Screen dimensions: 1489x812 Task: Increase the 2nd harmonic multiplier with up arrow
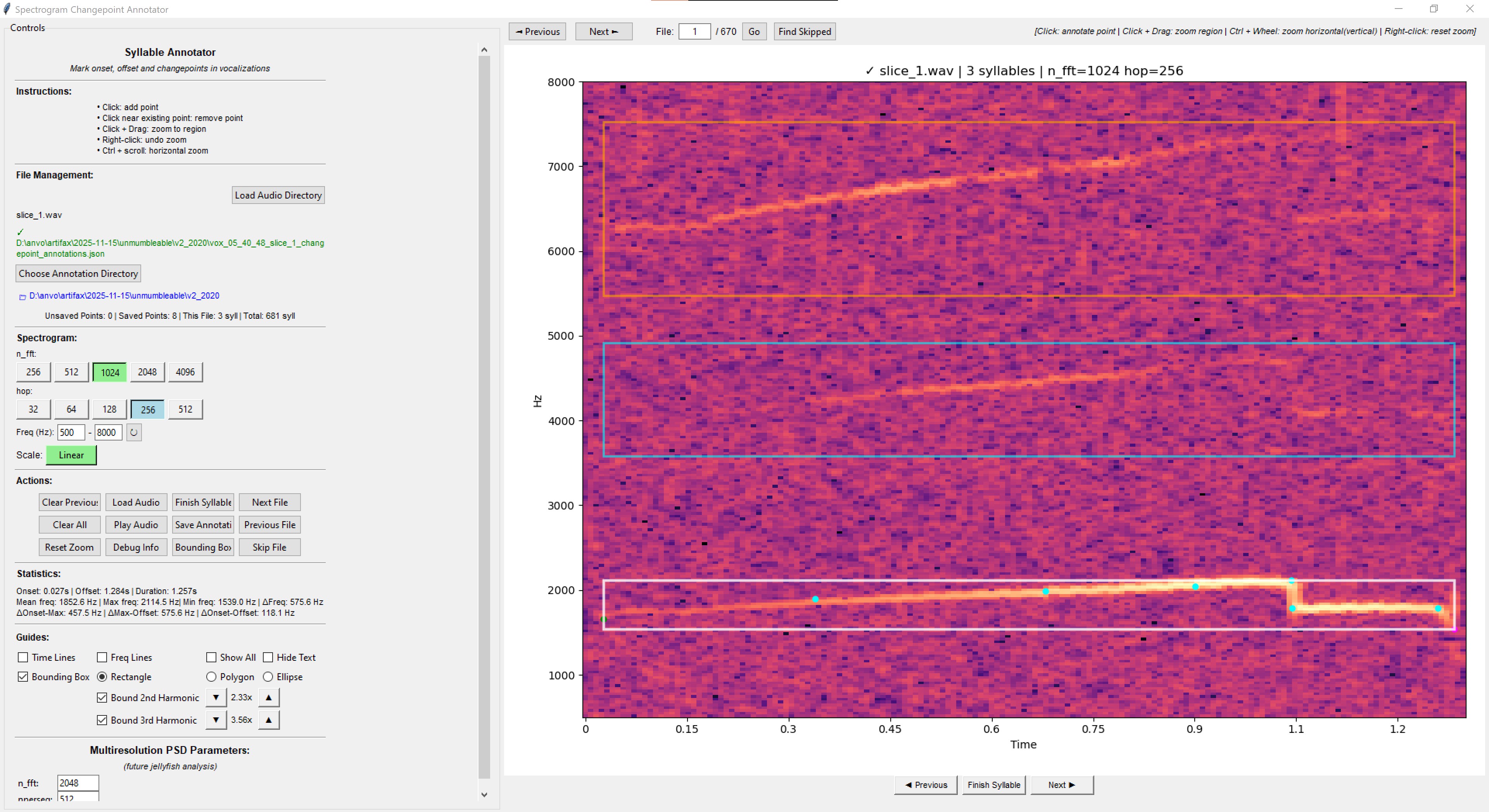[268, 698]
